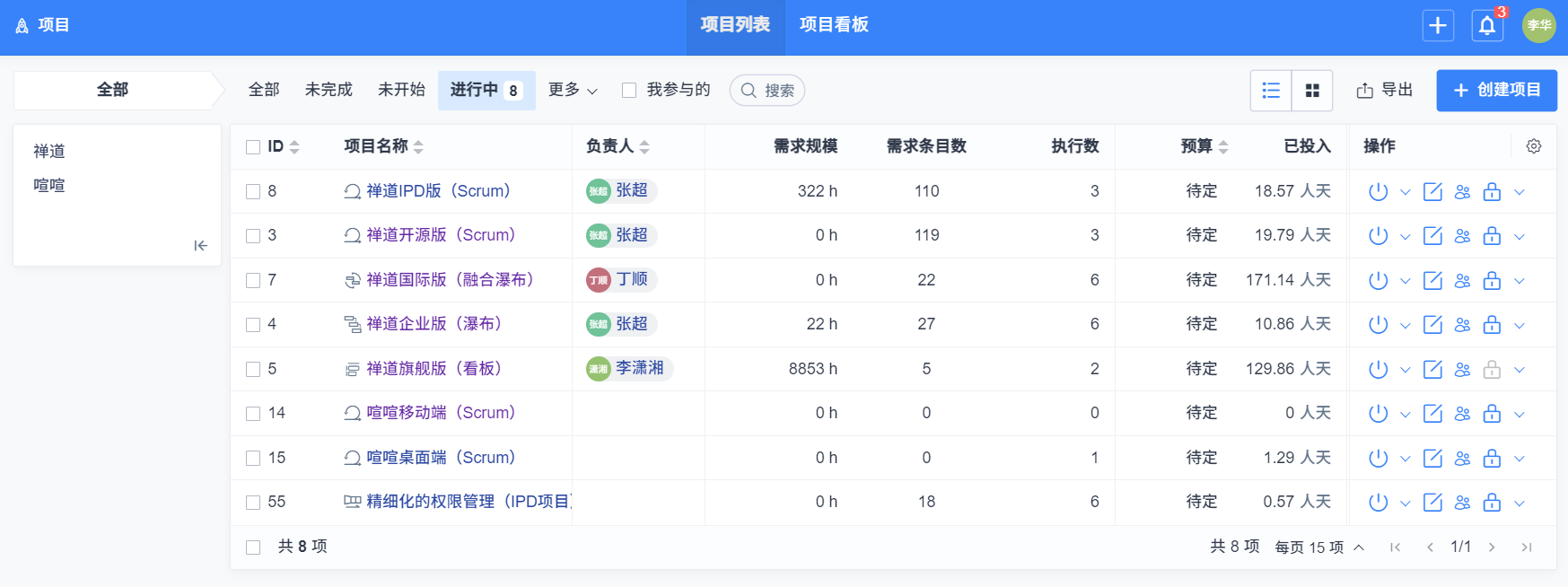Click the notification bell icon
The height and width of the screenshot is (587, 1568).
[1487, 26]
